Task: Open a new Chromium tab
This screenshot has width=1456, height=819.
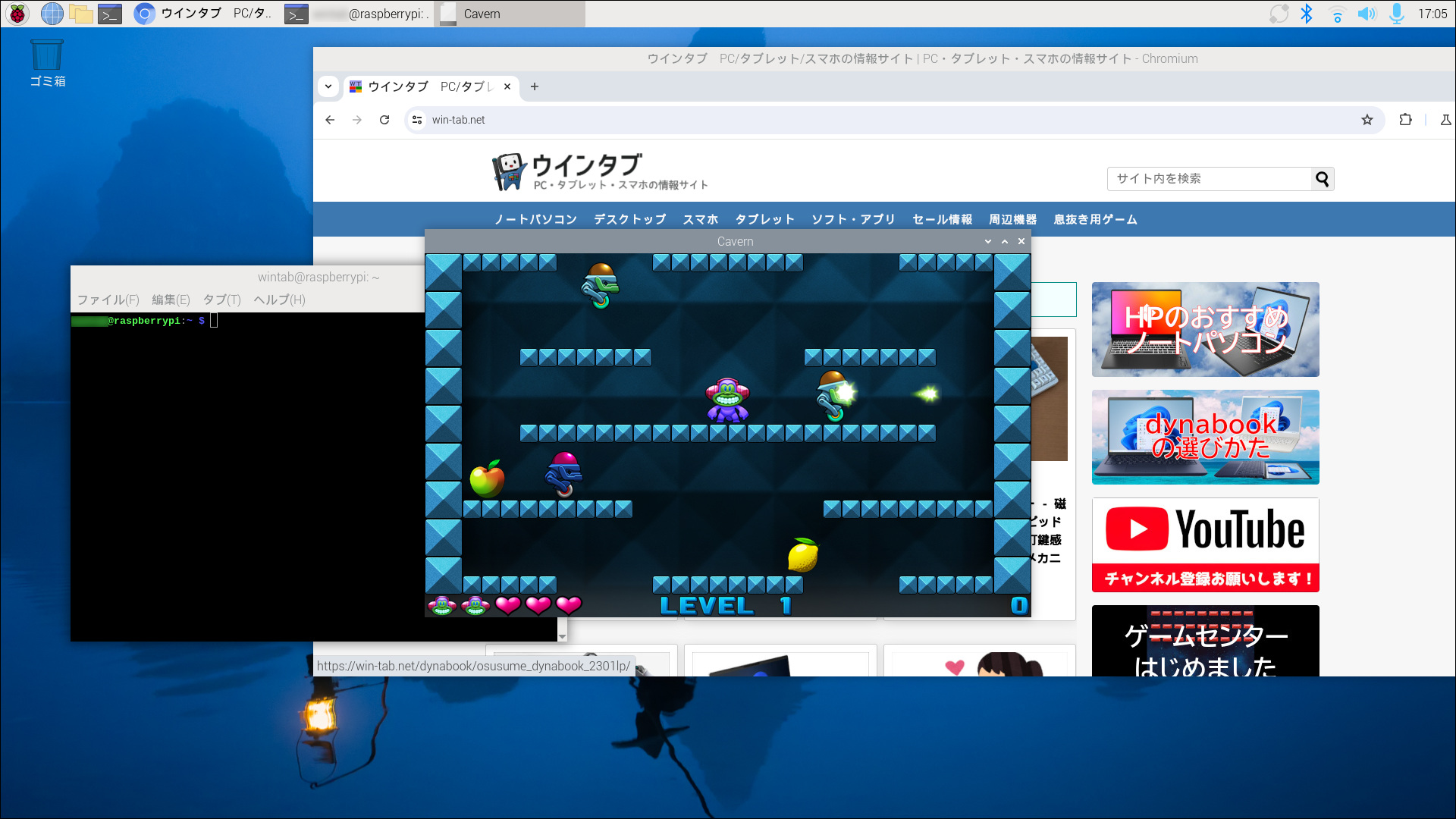Action: tap(535, 86)
